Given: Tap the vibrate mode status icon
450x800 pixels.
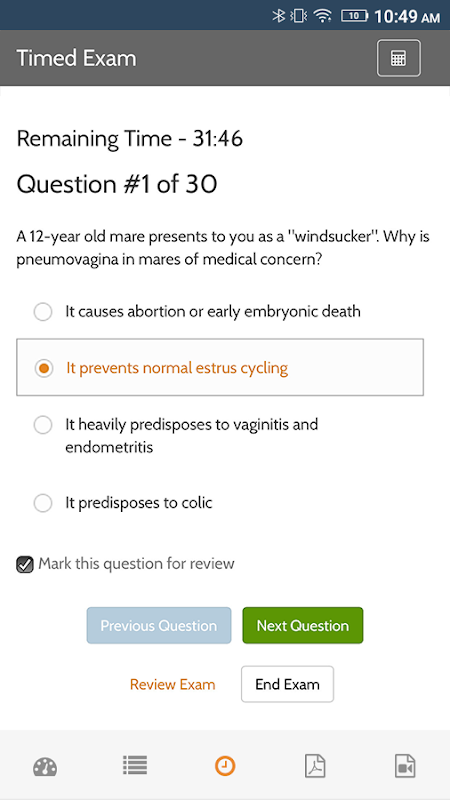Looking at the screenshot, I should coord(298,16).
